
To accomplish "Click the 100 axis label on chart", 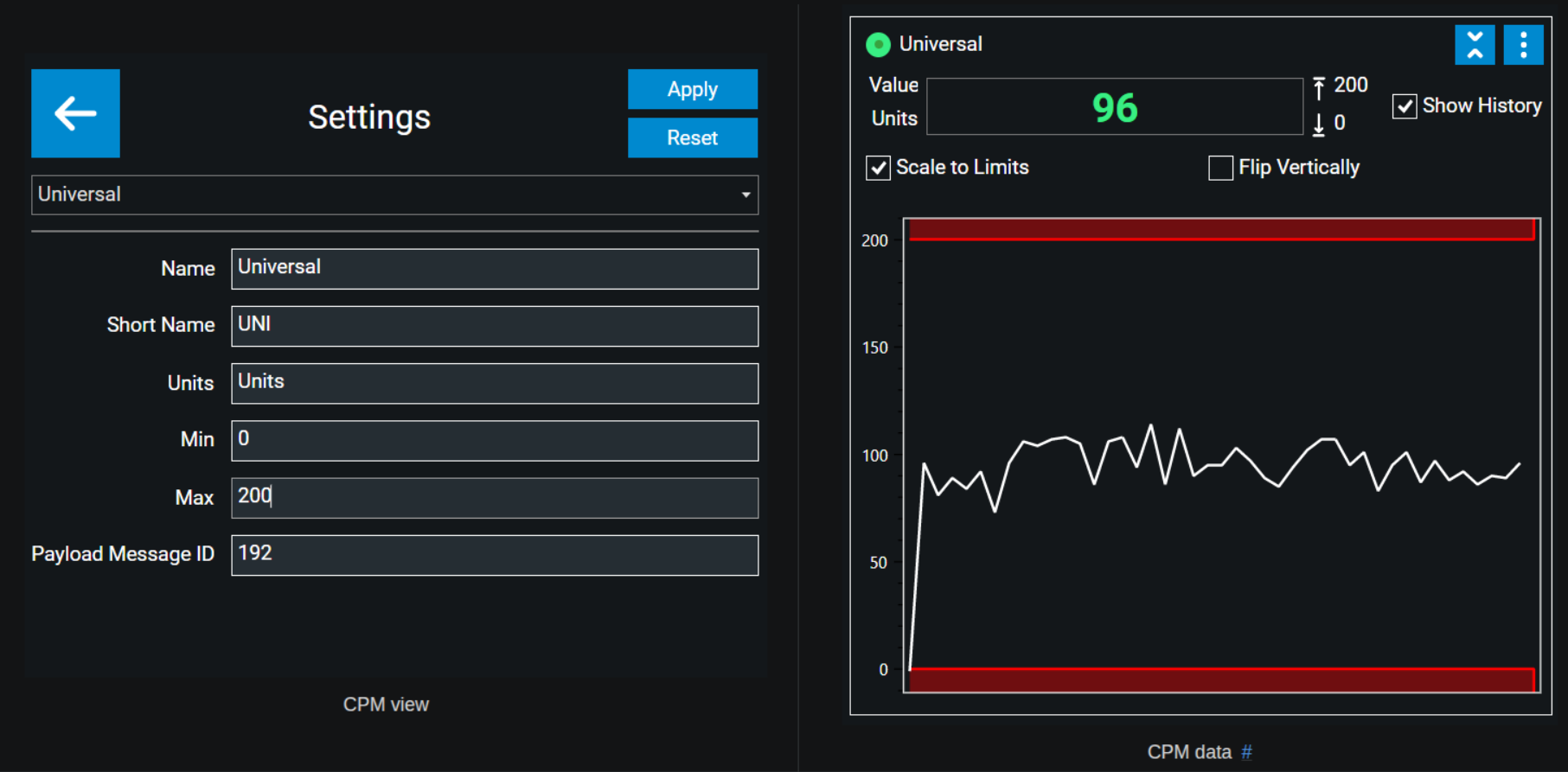I will tap(874, 456).
